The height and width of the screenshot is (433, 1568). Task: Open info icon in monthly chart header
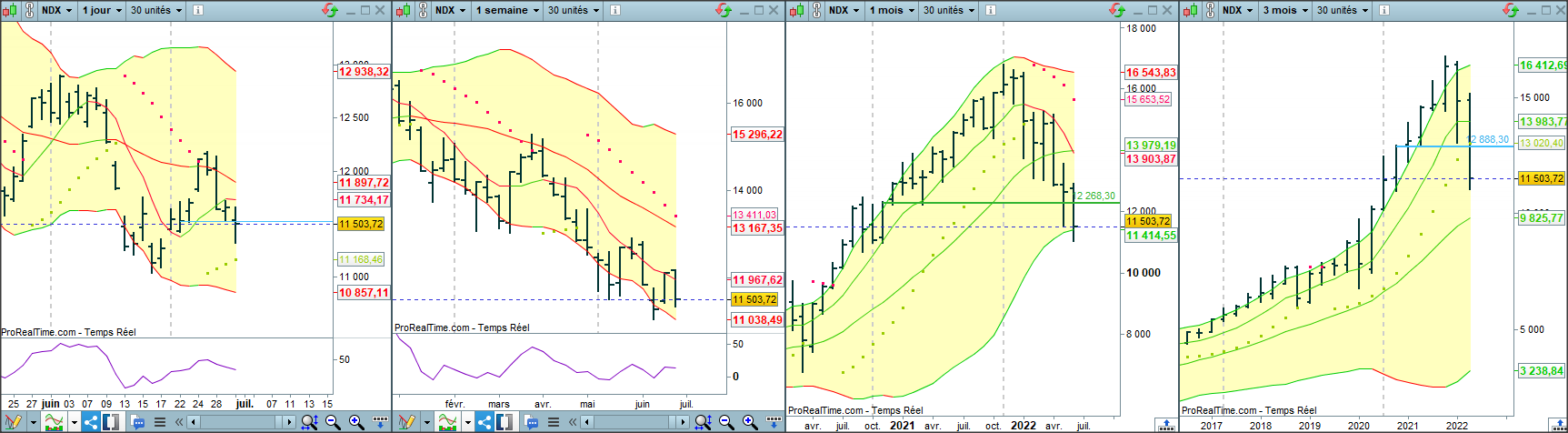tap(991, 10)
